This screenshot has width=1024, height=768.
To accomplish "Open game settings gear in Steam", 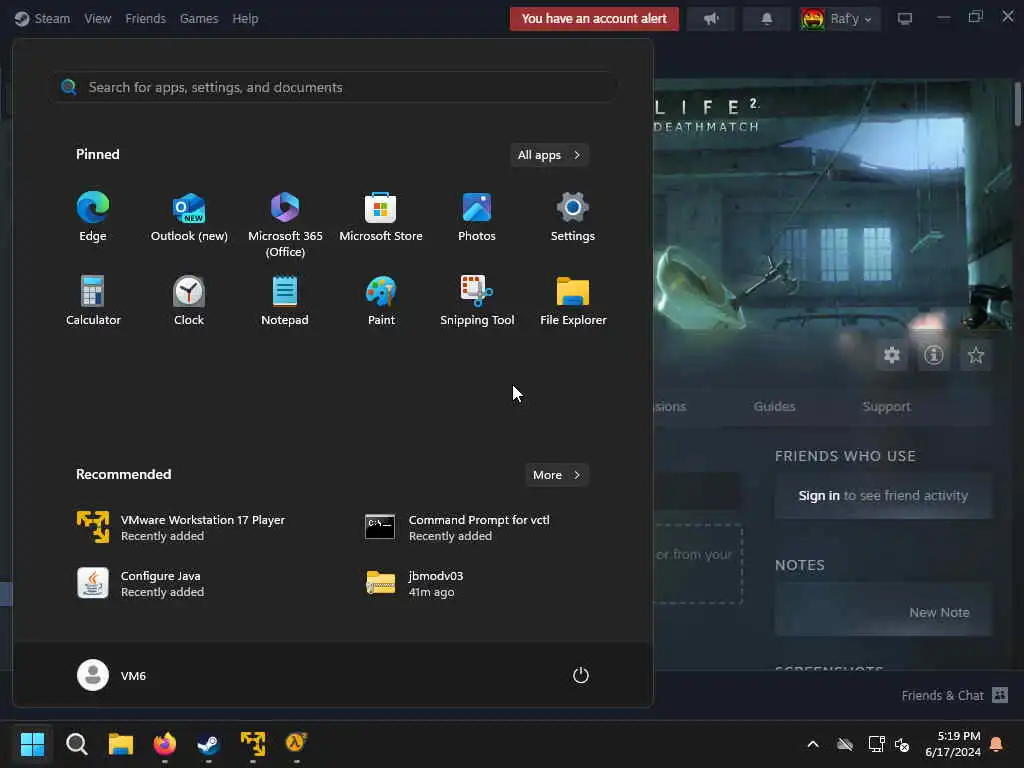I will pos(891,355).
